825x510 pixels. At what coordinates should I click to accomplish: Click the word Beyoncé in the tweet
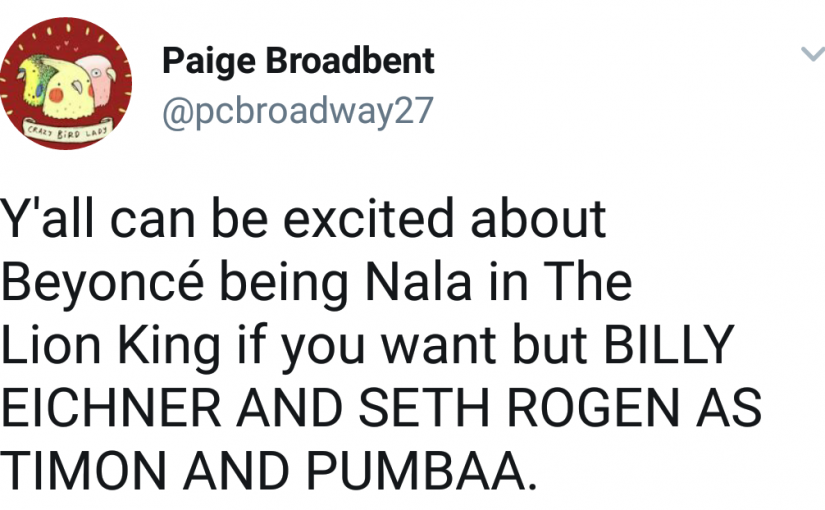[x=102, y=282]
